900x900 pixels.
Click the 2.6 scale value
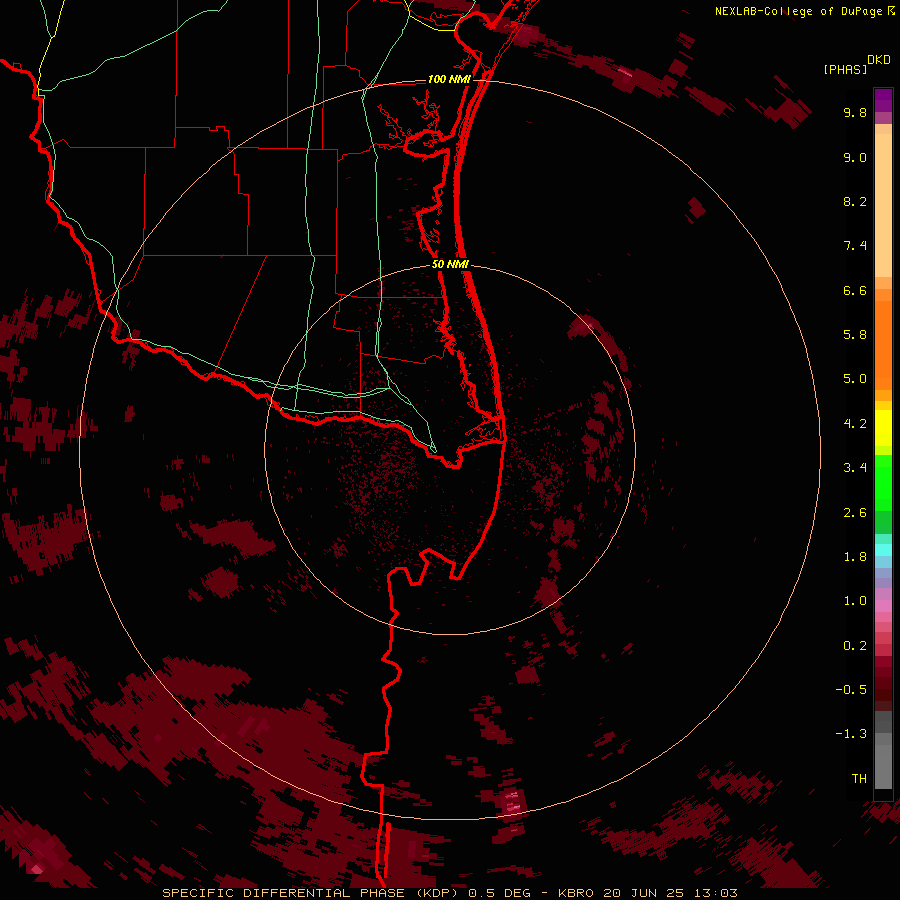pyautogui.click(x=855, y=513)
